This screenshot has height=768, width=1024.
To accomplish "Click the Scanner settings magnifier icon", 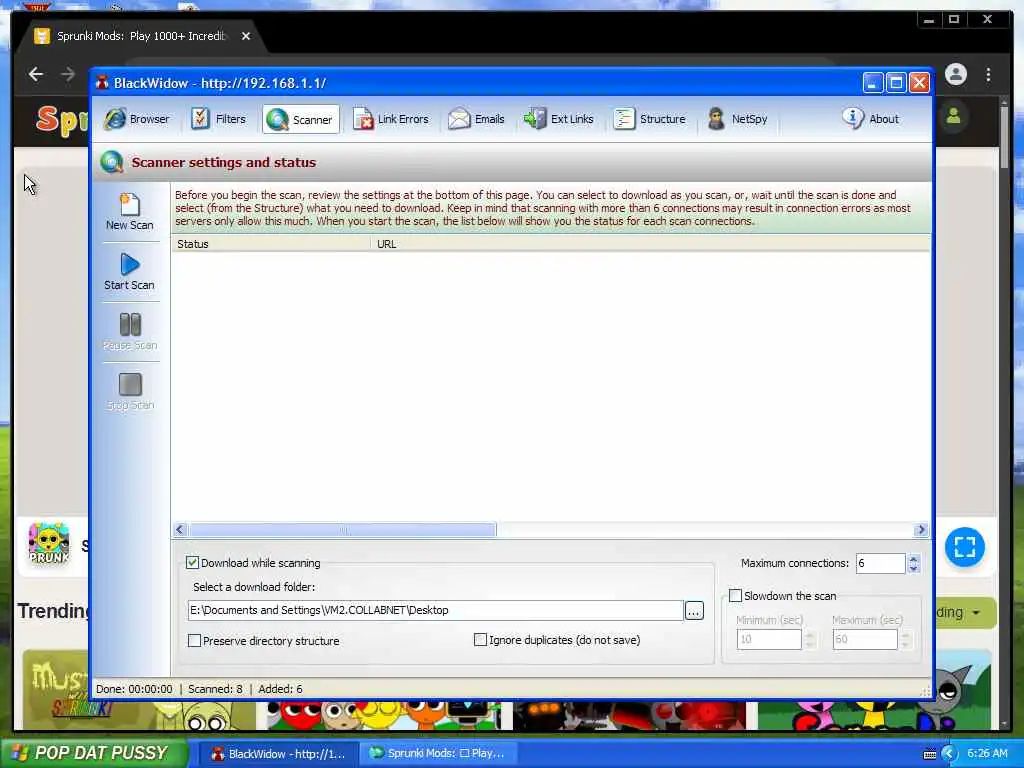I will (112, 162).
